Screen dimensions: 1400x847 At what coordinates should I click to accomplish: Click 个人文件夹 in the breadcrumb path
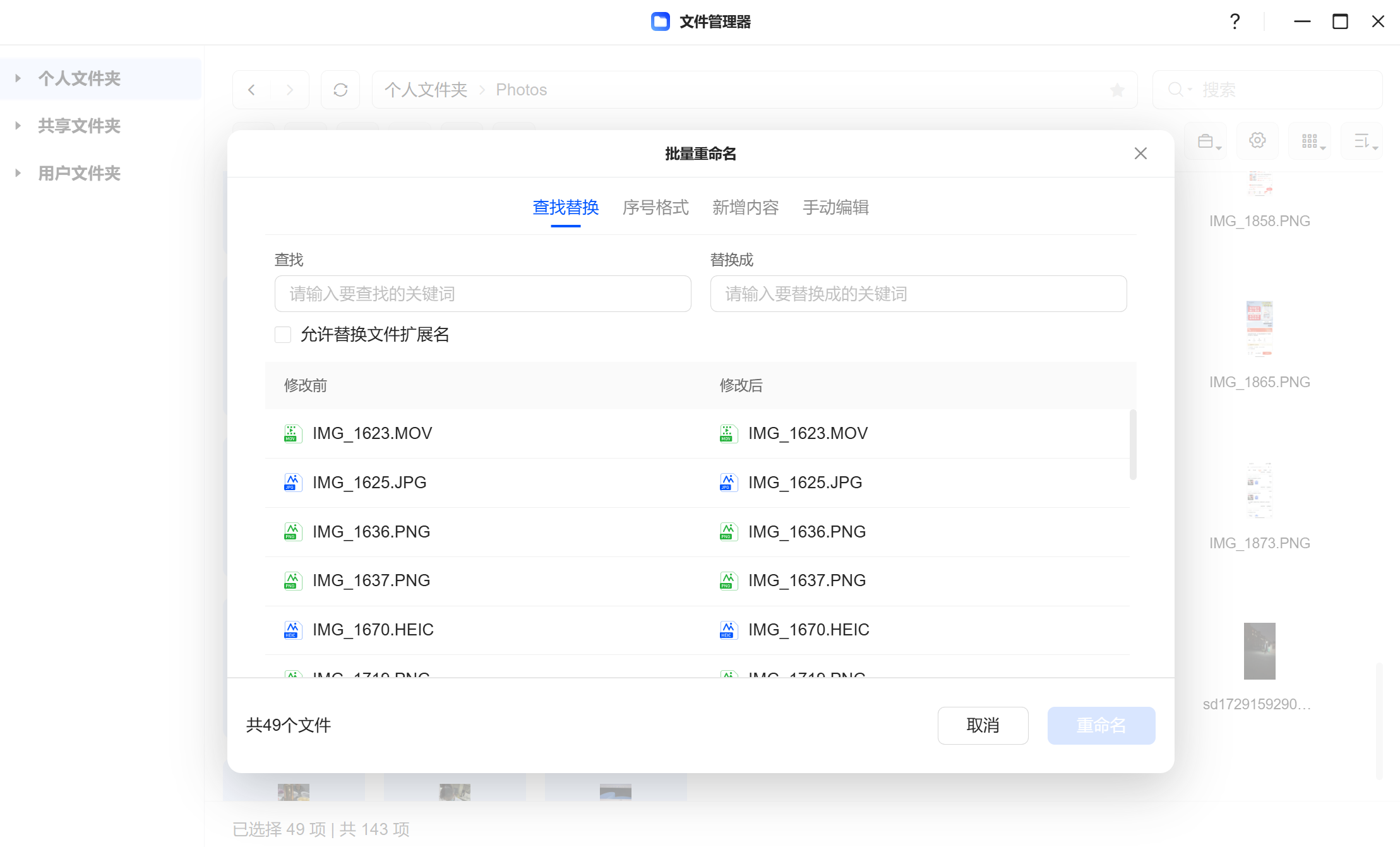tap(426, 90)
